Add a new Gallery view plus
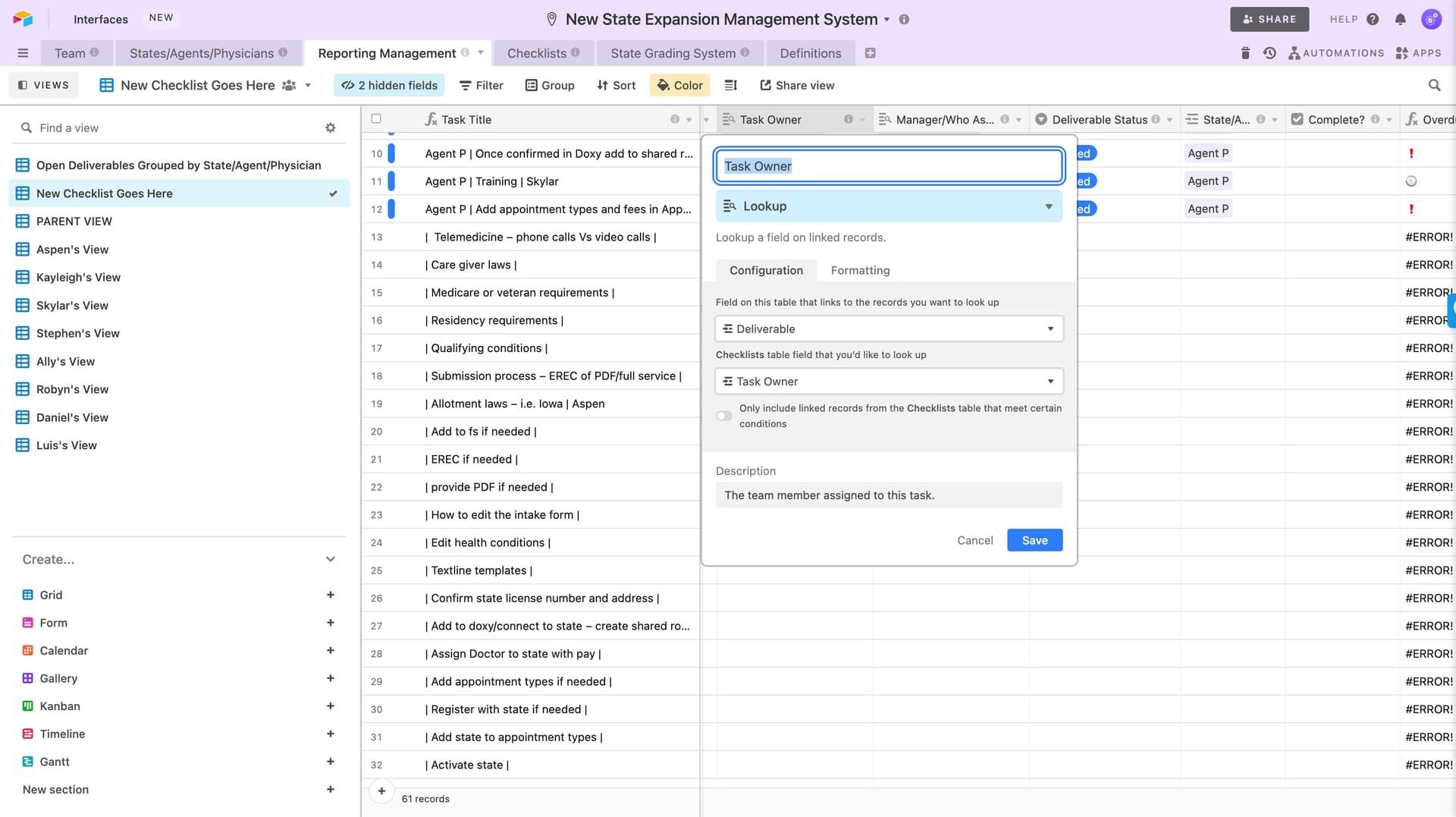Screen dimensions: 1456x817 pos(331,679)
